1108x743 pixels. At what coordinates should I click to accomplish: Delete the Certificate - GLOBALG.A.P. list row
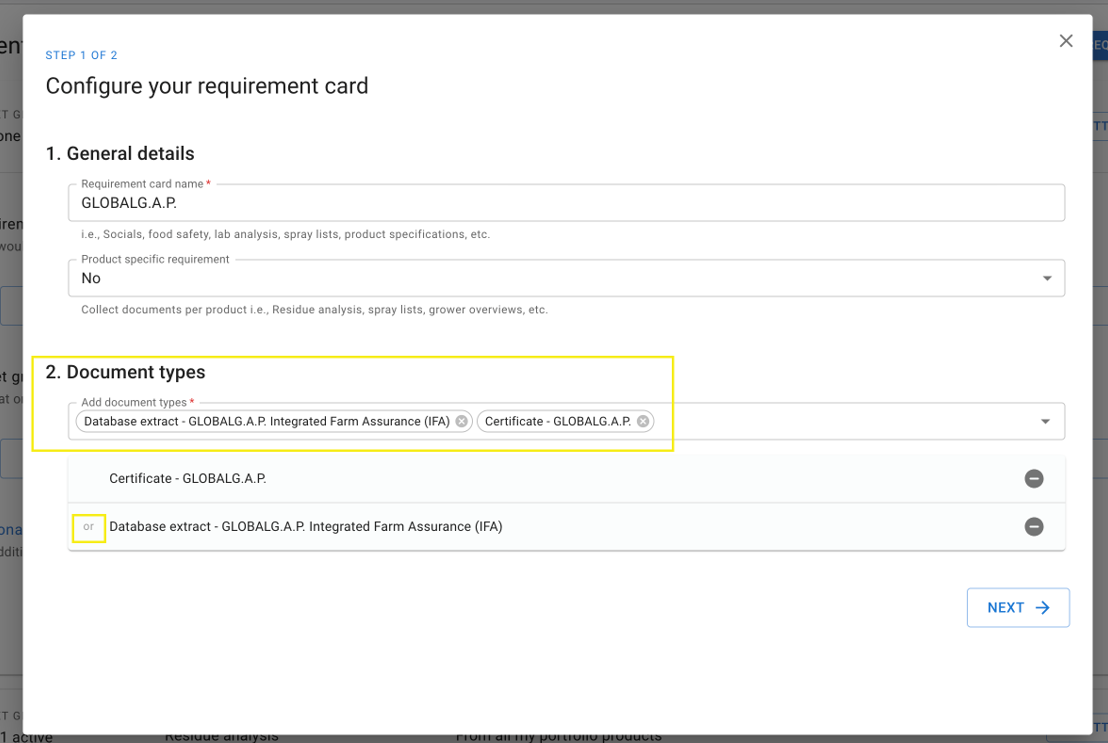coord(1034,479)
